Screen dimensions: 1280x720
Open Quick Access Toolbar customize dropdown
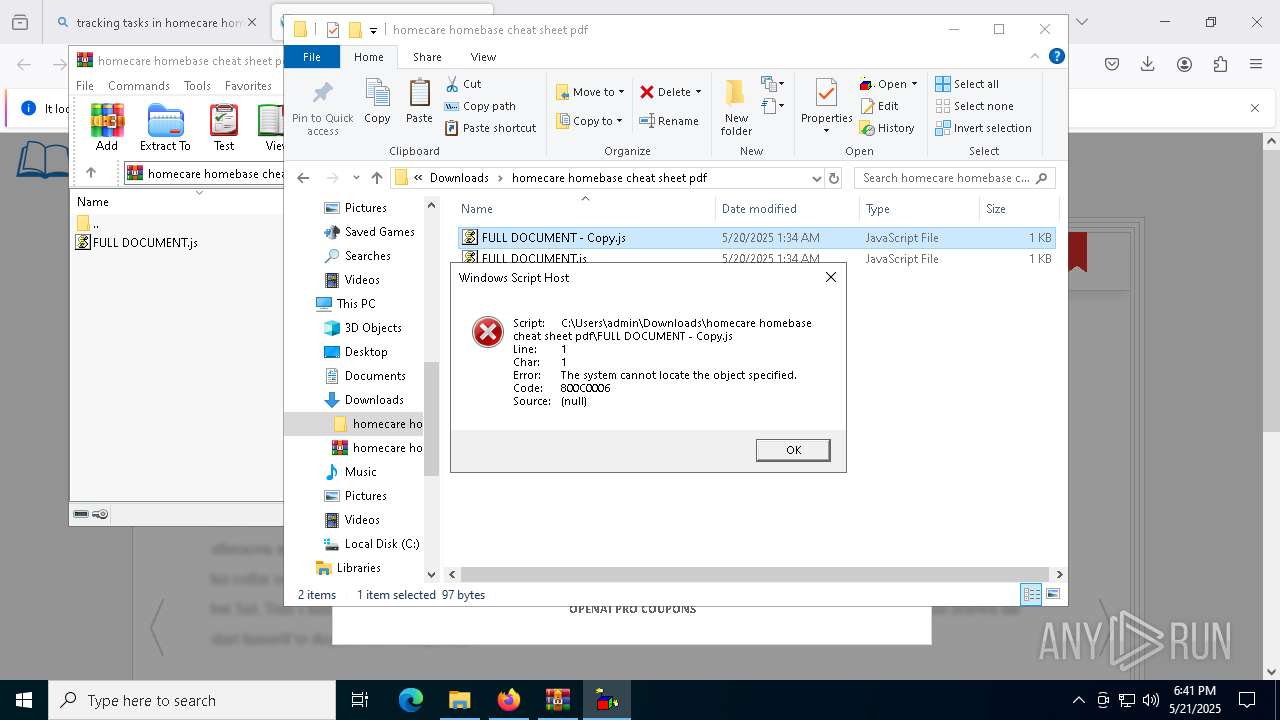[x=373, y=31]
